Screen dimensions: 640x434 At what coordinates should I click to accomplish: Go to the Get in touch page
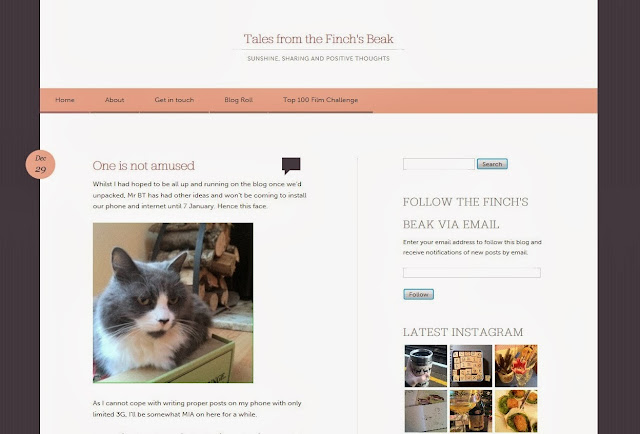(174, 100)
